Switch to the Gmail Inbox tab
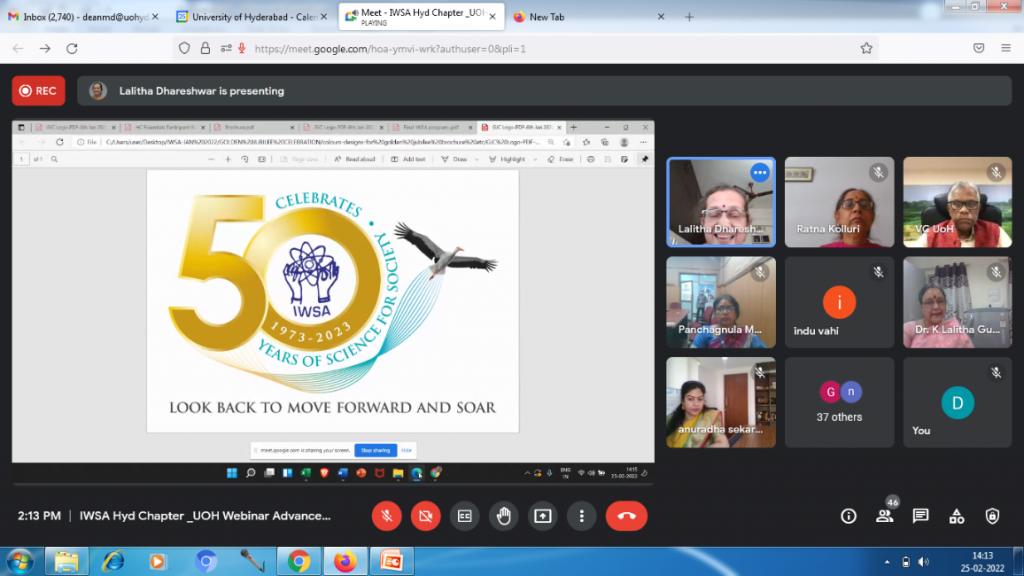 pyautogui.click(x=83, y=17)
